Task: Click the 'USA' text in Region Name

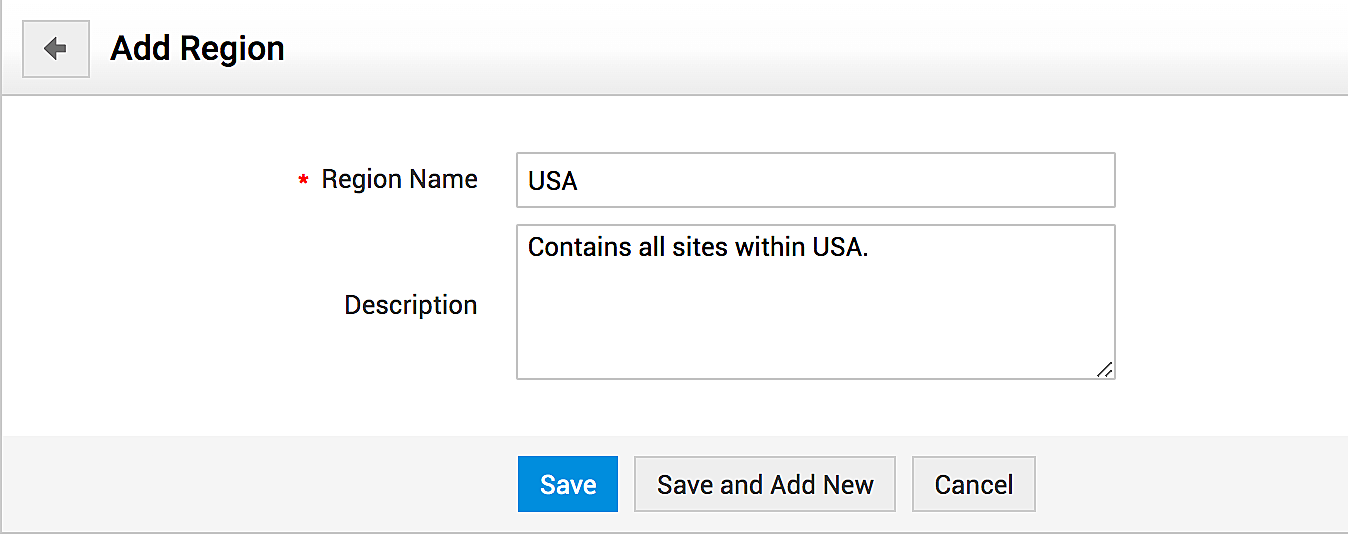Action: click(x=553, y=182)
